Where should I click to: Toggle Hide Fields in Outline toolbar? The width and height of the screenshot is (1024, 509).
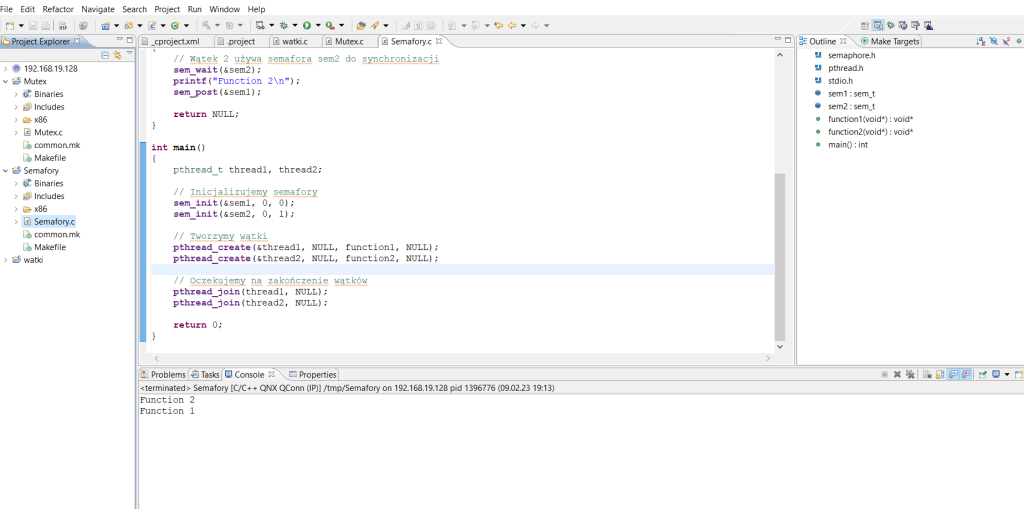(x=992, y=41)
